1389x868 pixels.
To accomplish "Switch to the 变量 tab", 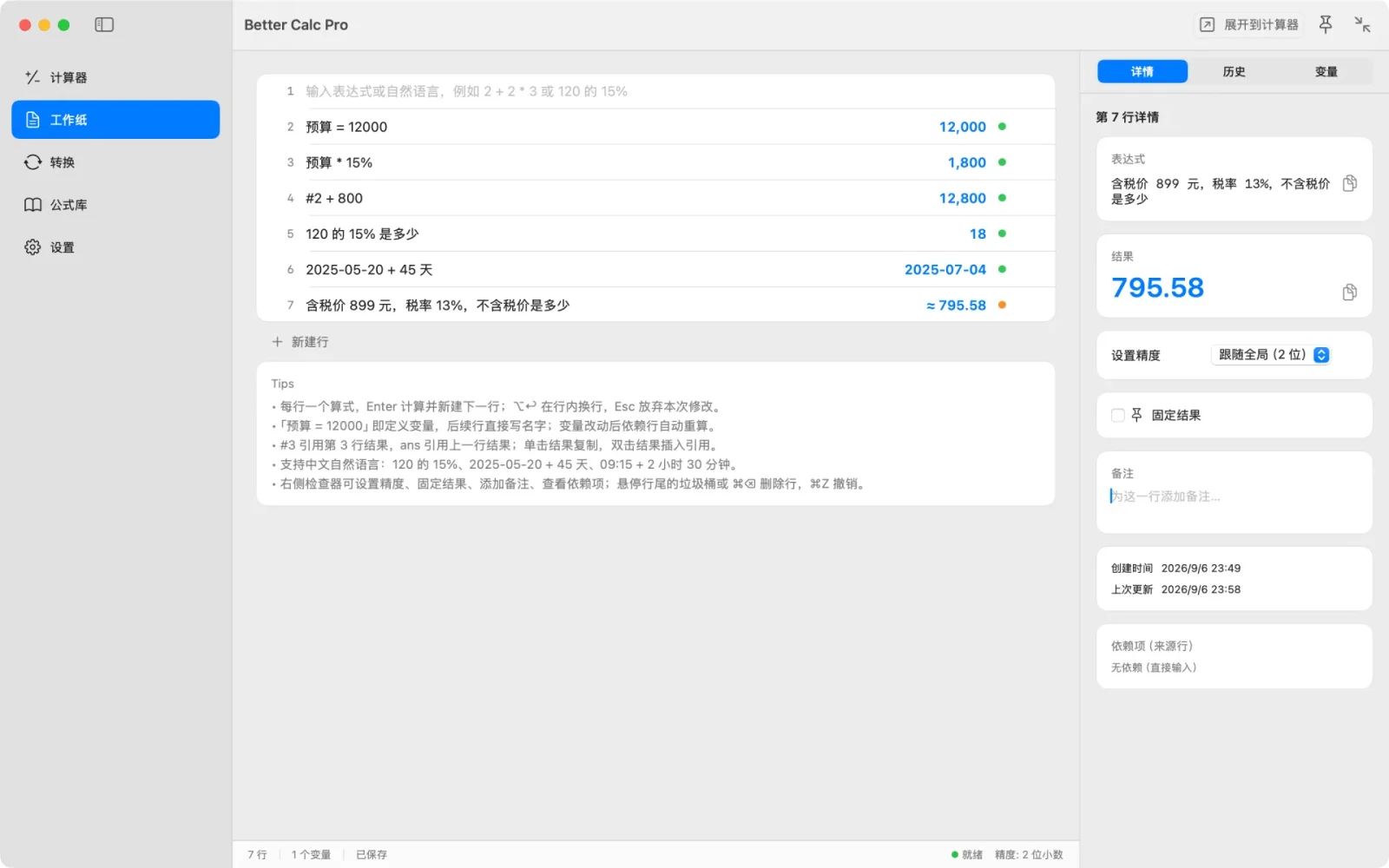I will 1326,71.
